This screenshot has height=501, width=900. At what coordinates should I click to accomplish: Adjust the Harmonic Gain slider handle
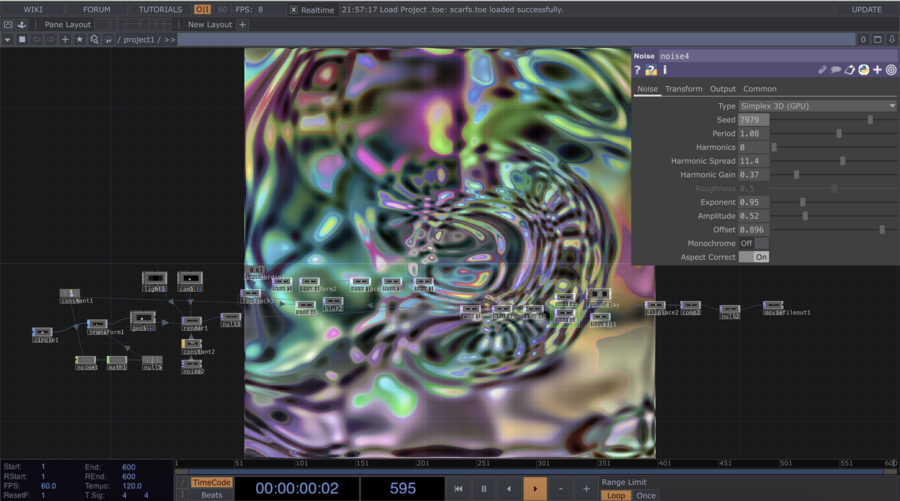pos(796,174)
